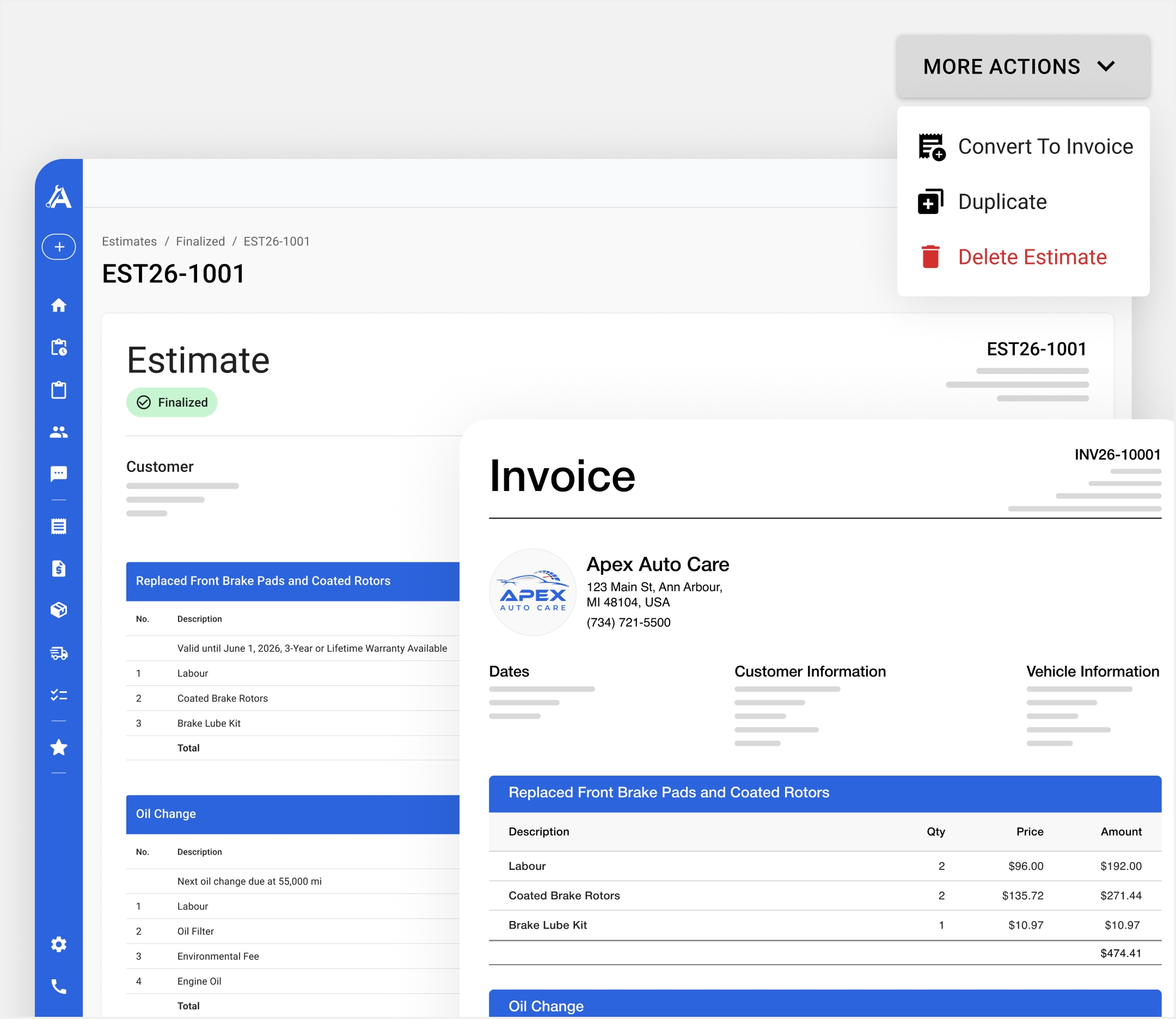Click the Valid until June 1, 2026 note

point(312,648)
